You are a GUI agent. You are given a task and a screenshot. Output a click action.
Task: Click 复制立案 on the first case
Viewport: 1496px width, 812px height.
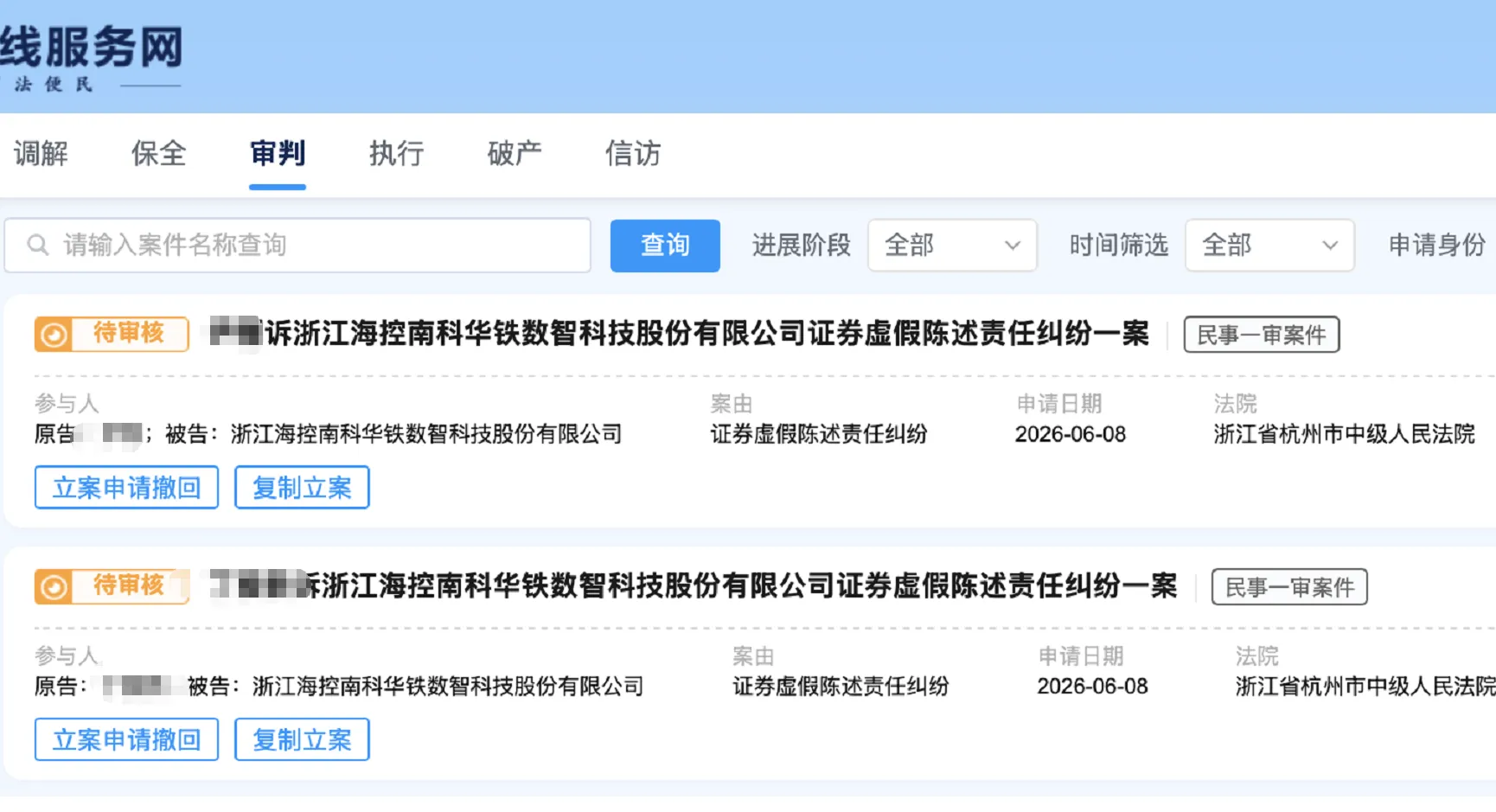coord(302,488)
